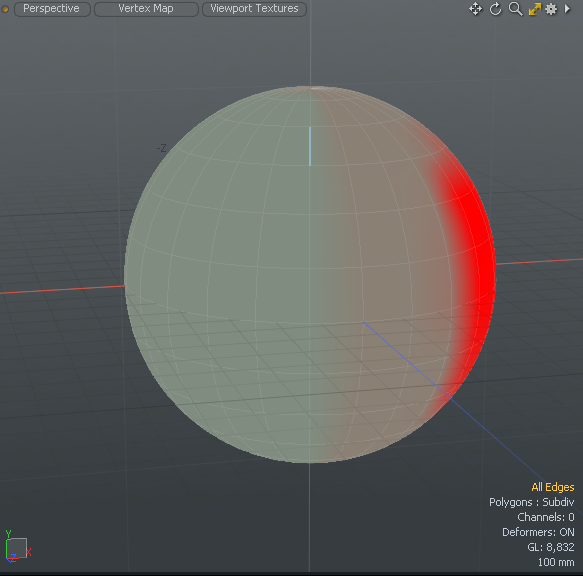Maximize viewport with the yellow arrows icon
The image size is (583, 576).
click(x=535, y=9)
